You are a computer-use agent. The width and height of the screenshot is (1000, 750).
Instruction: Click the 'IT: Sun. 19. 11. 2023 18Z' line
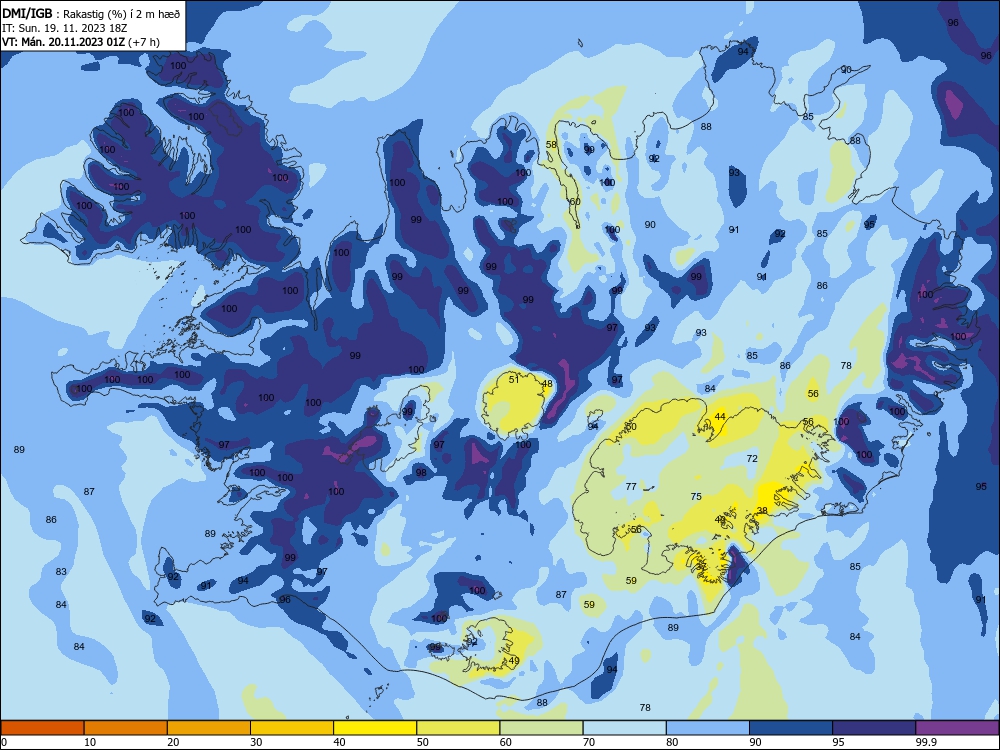64,28
